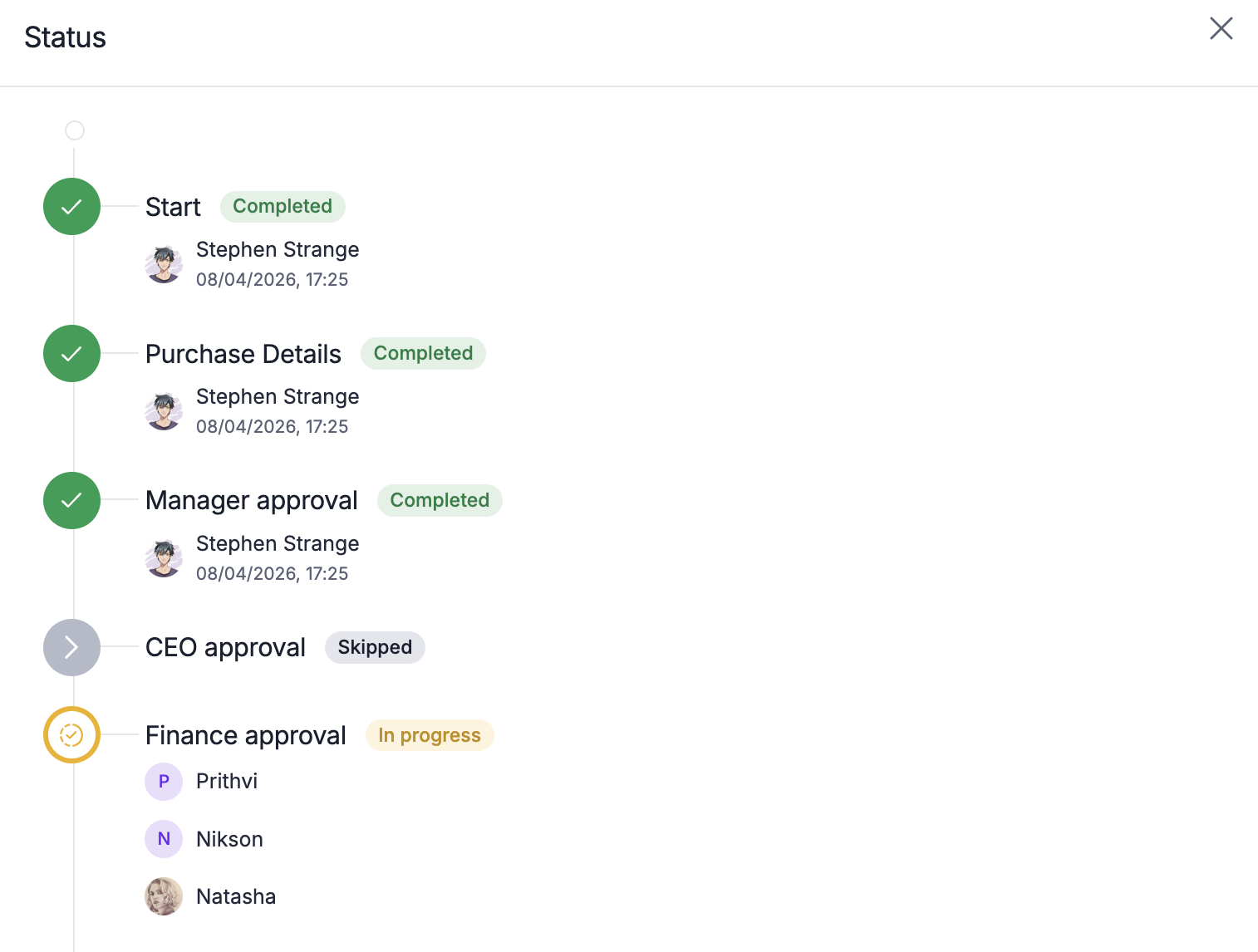This screenshot has height=952, width=1258.
Task: Close the Status panel
Action: 1221,28
